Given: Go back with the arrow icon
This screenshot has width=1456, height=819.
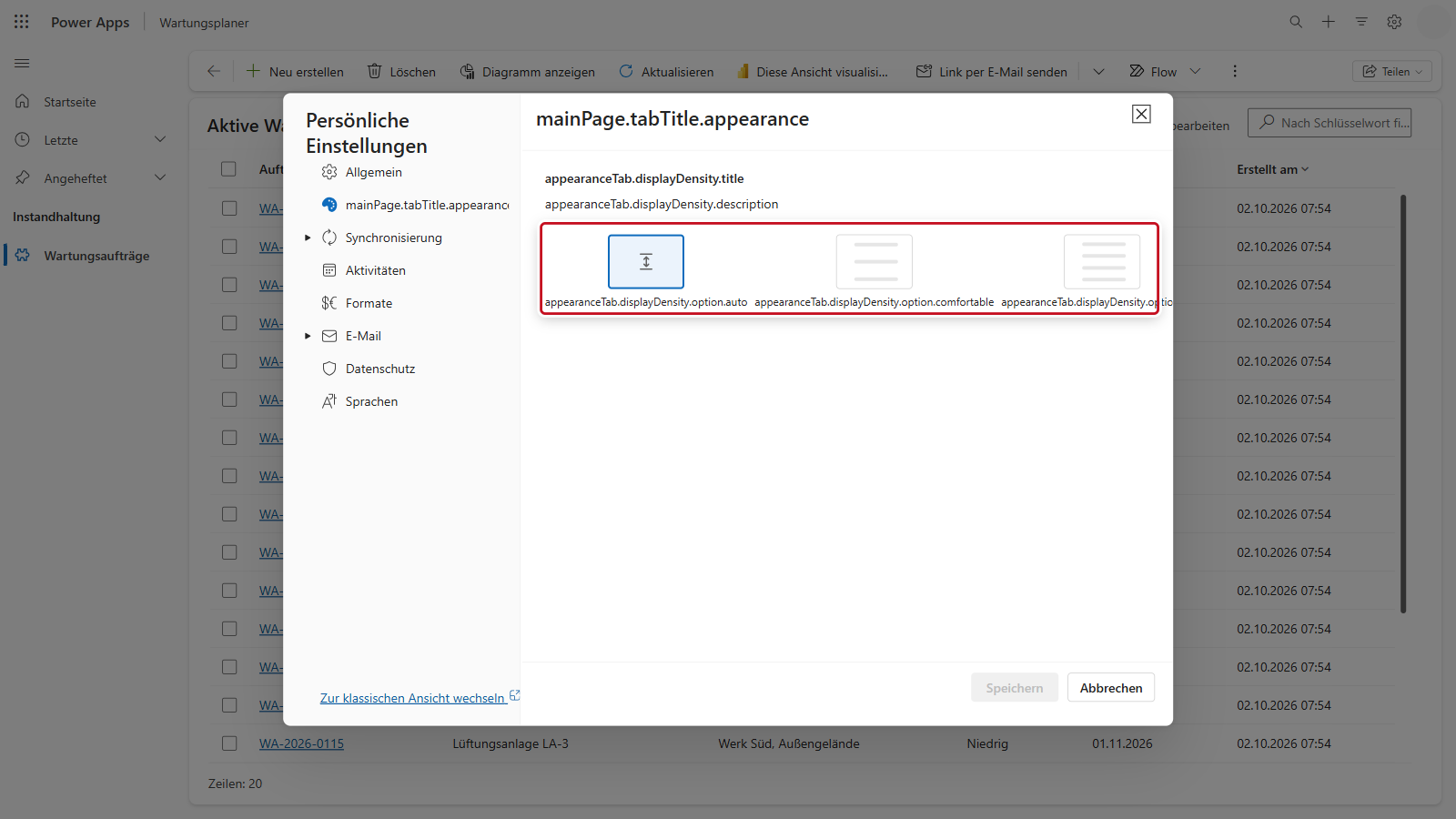Looking at the screenshot, I should pos(214,71).
